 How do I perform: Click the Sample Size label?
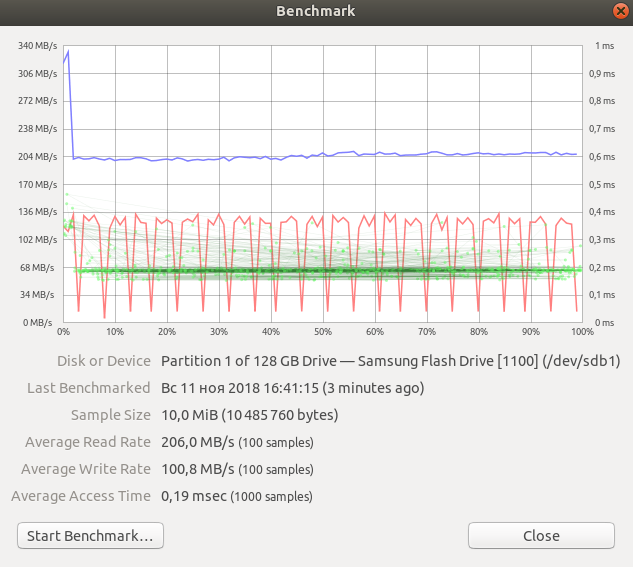pyautogui.click(x=111, y=415)
